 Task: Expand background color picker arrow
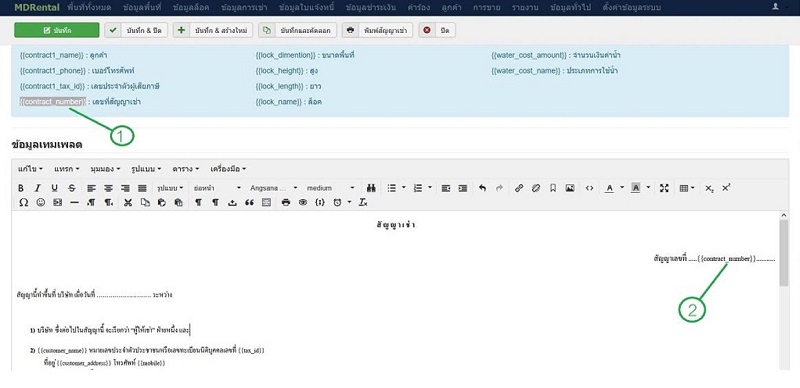648,188
